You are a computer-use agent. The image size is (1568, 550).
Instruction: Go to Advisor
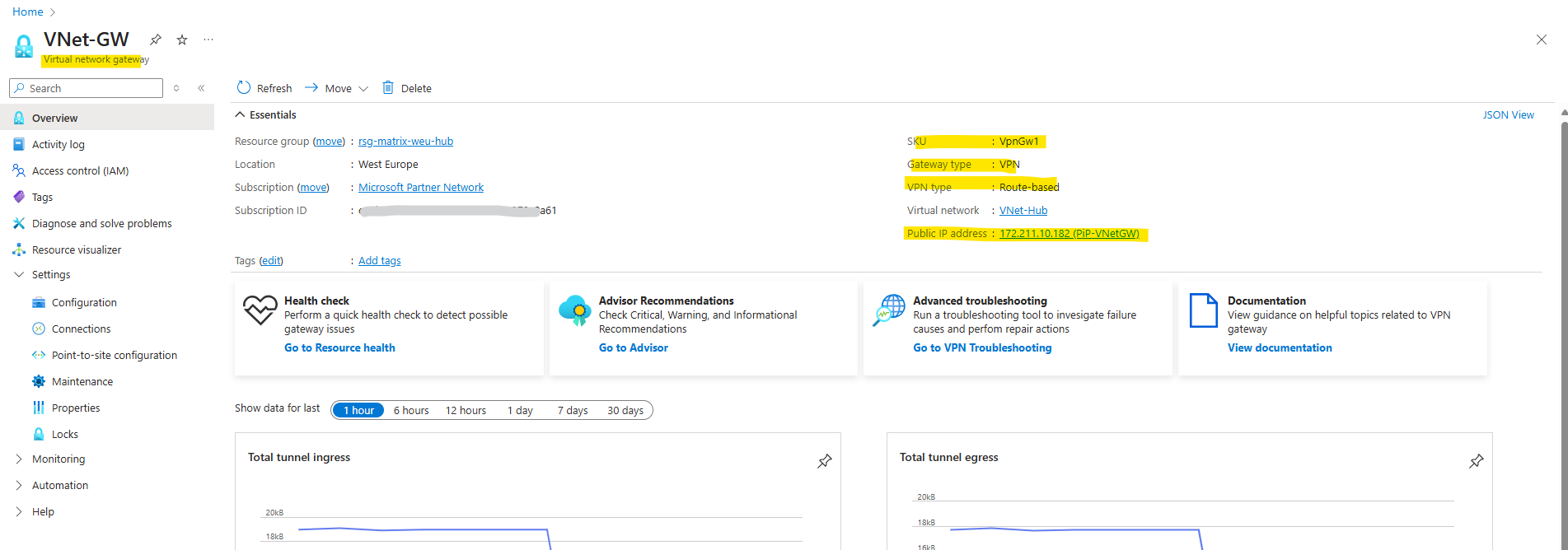pyautogui.click(x=634, y=347)
